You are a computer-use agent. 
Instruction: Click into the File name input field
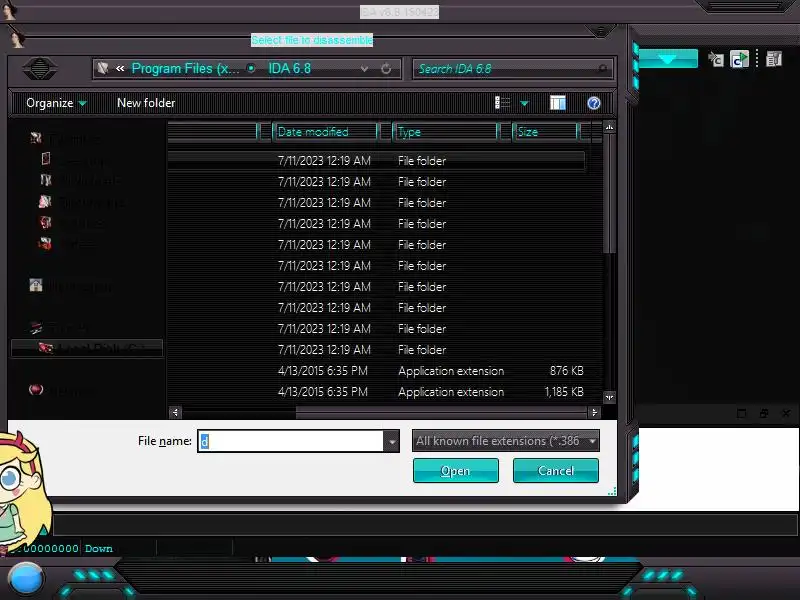coord(290,441)
